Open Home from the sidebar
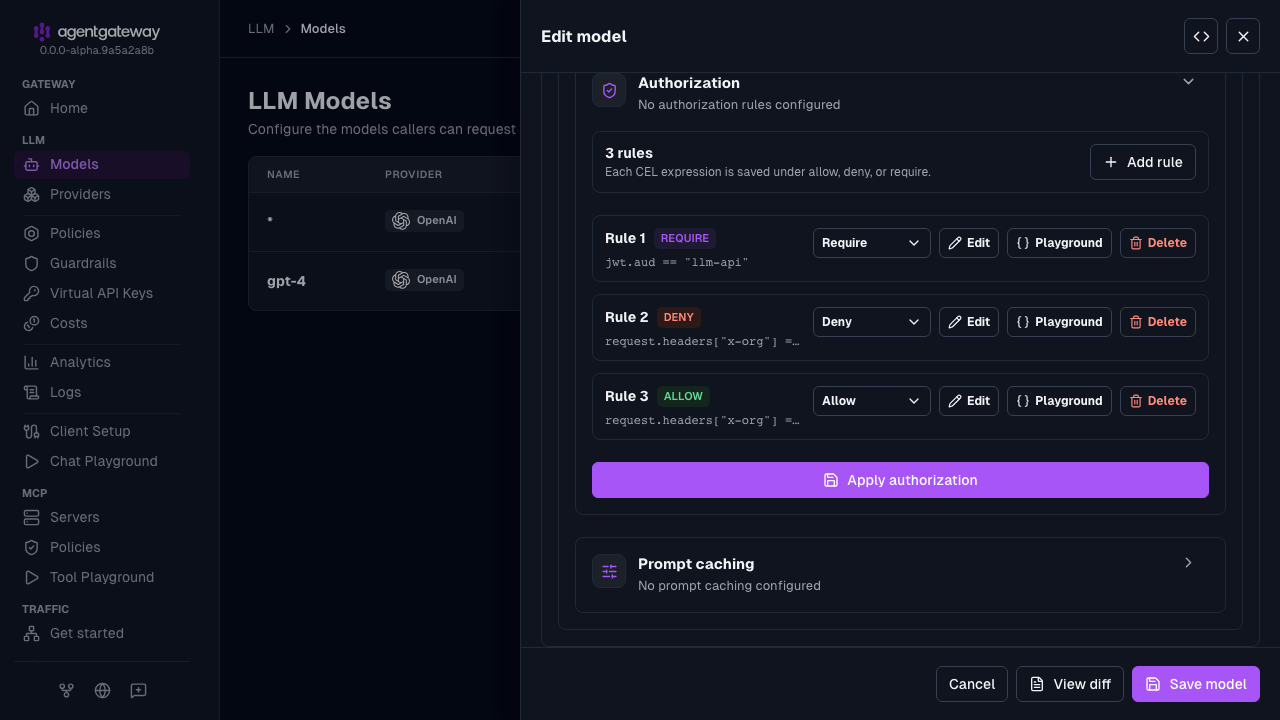1280x720 pixels. tap(102, 108)
